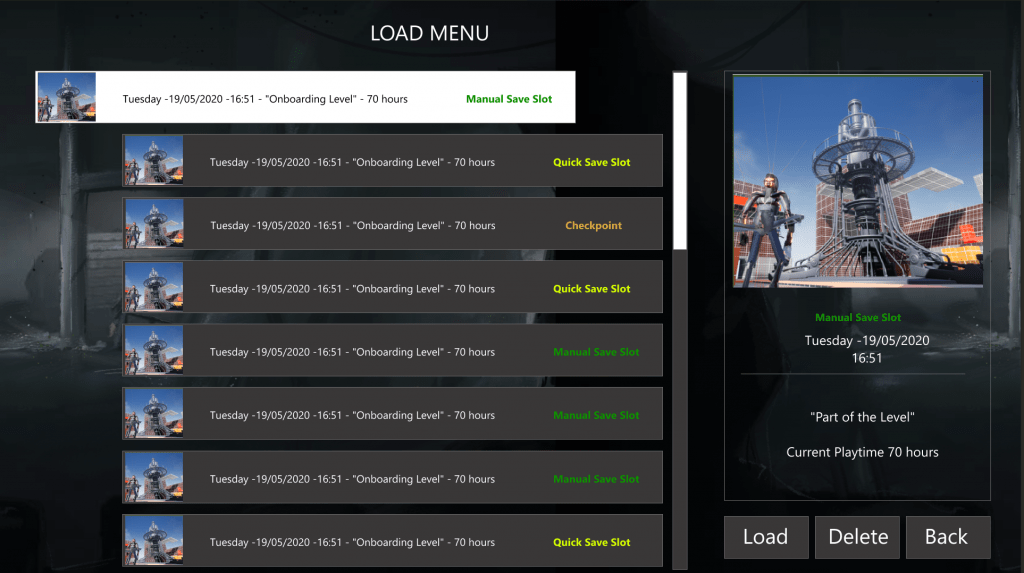1024x573 pixels.
Task: Pick the bottom-most Quick Save Slot row
Action: point(392,540)
